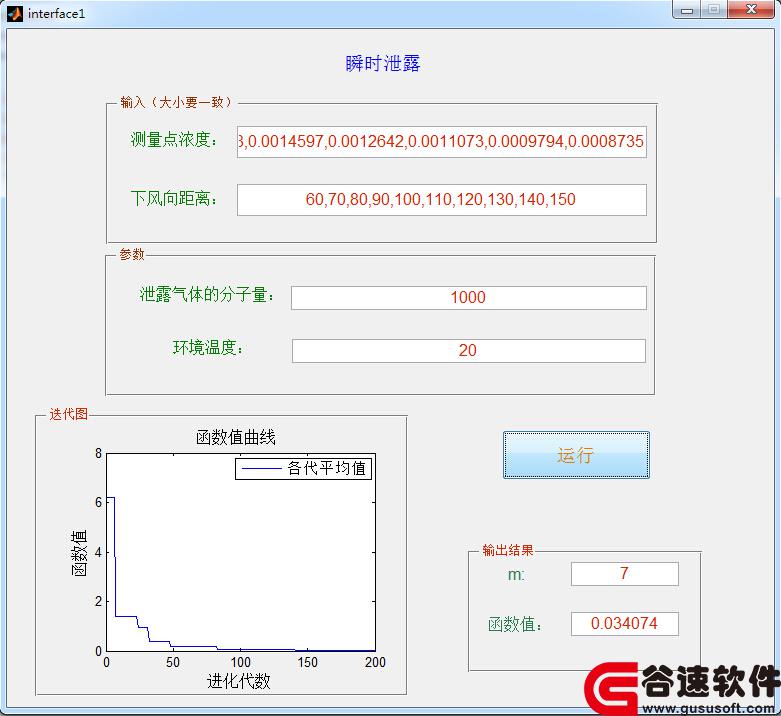Minimize the interface1 window
This screenshot has width=781, height=716.
687,10
